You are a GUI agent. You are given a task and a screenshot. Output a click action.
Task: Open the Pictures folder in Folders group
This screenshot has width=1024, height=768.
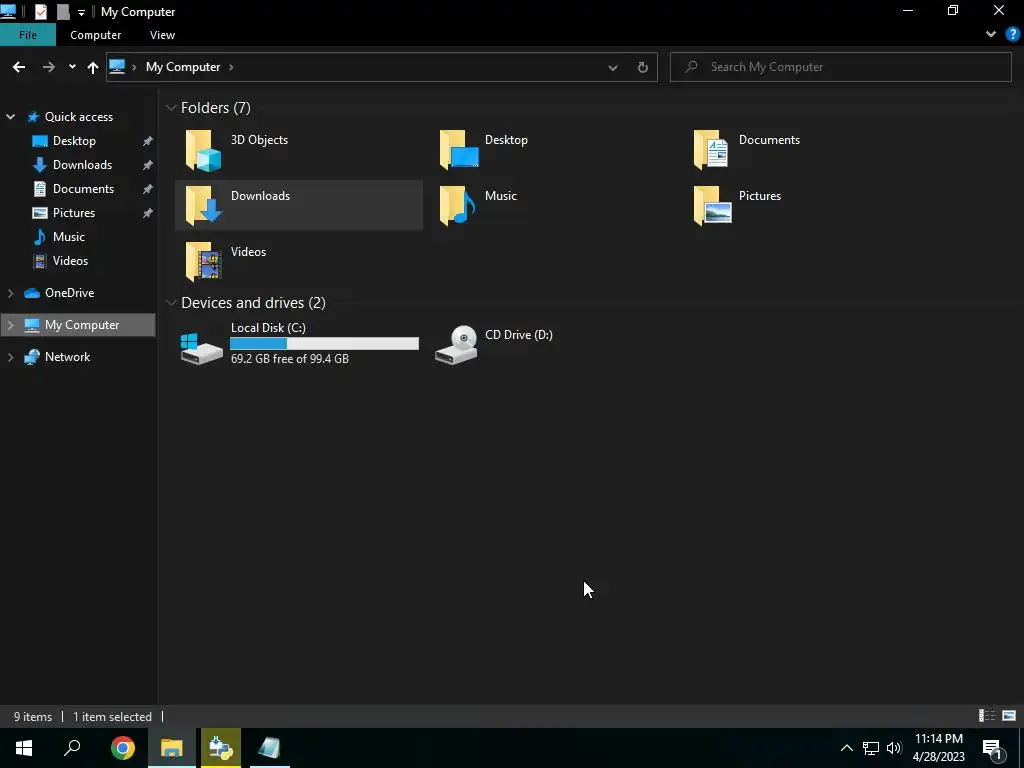[712, 206]
